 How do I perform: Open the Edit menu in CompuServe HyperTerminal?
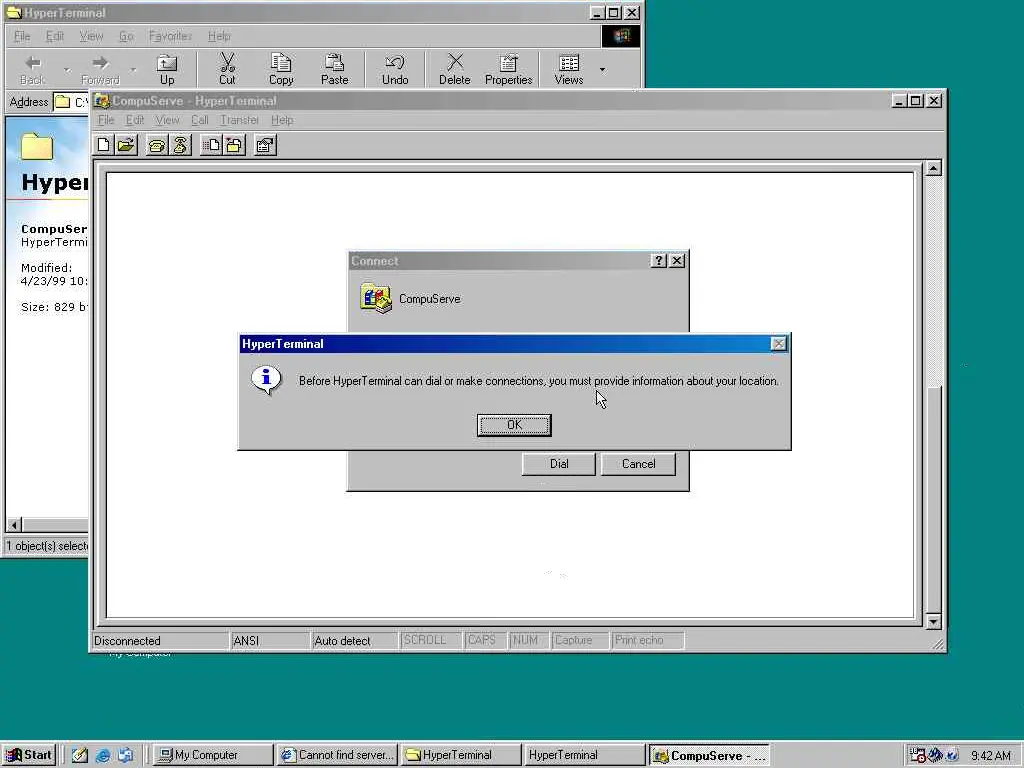pos(135,120)
